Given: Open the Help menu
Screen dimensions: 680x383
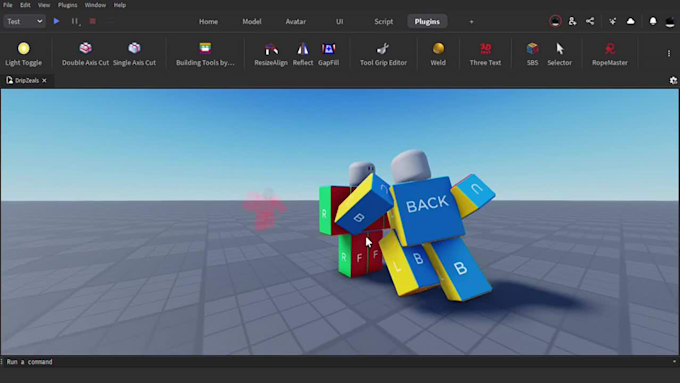Looking at the screenshot, I should click(x=120, y=5).
